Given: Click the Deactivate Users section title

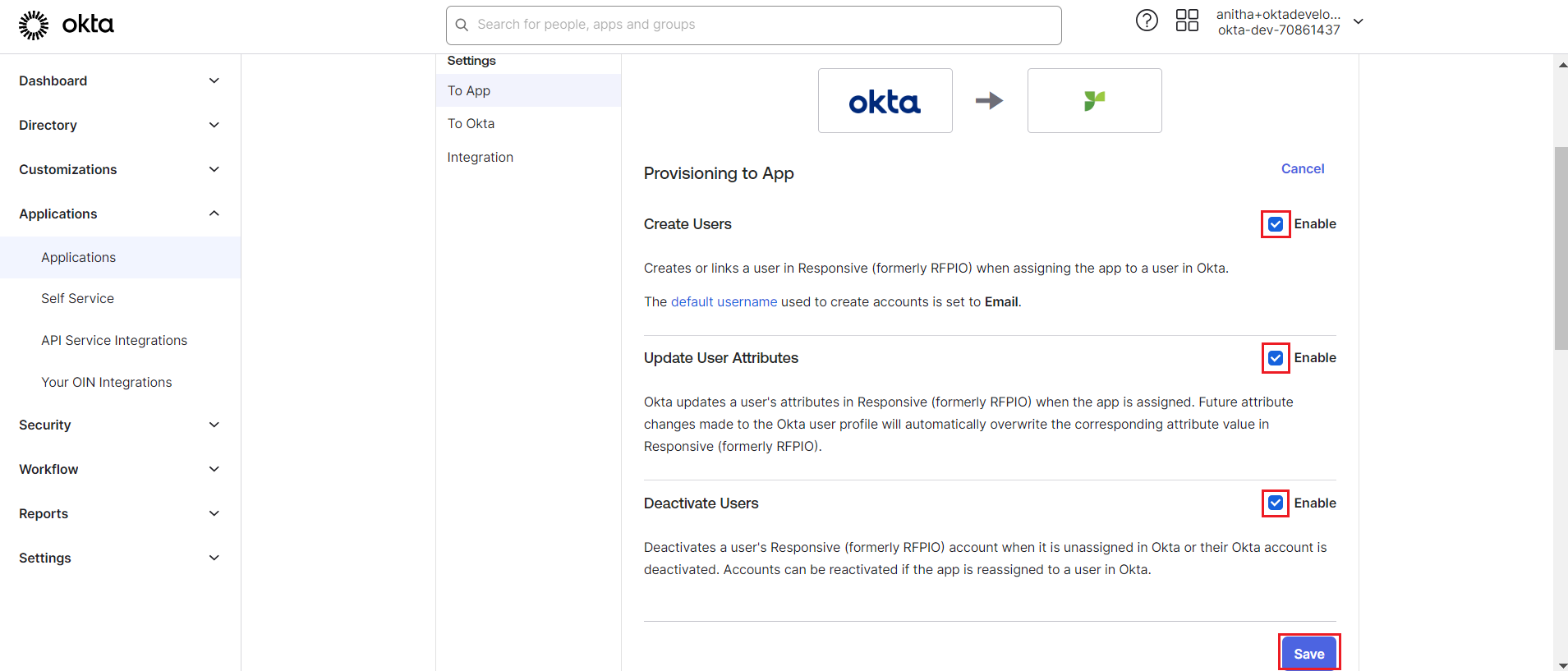Looking at the screenshot, I should pyautogui.click(x=701, y=503).
